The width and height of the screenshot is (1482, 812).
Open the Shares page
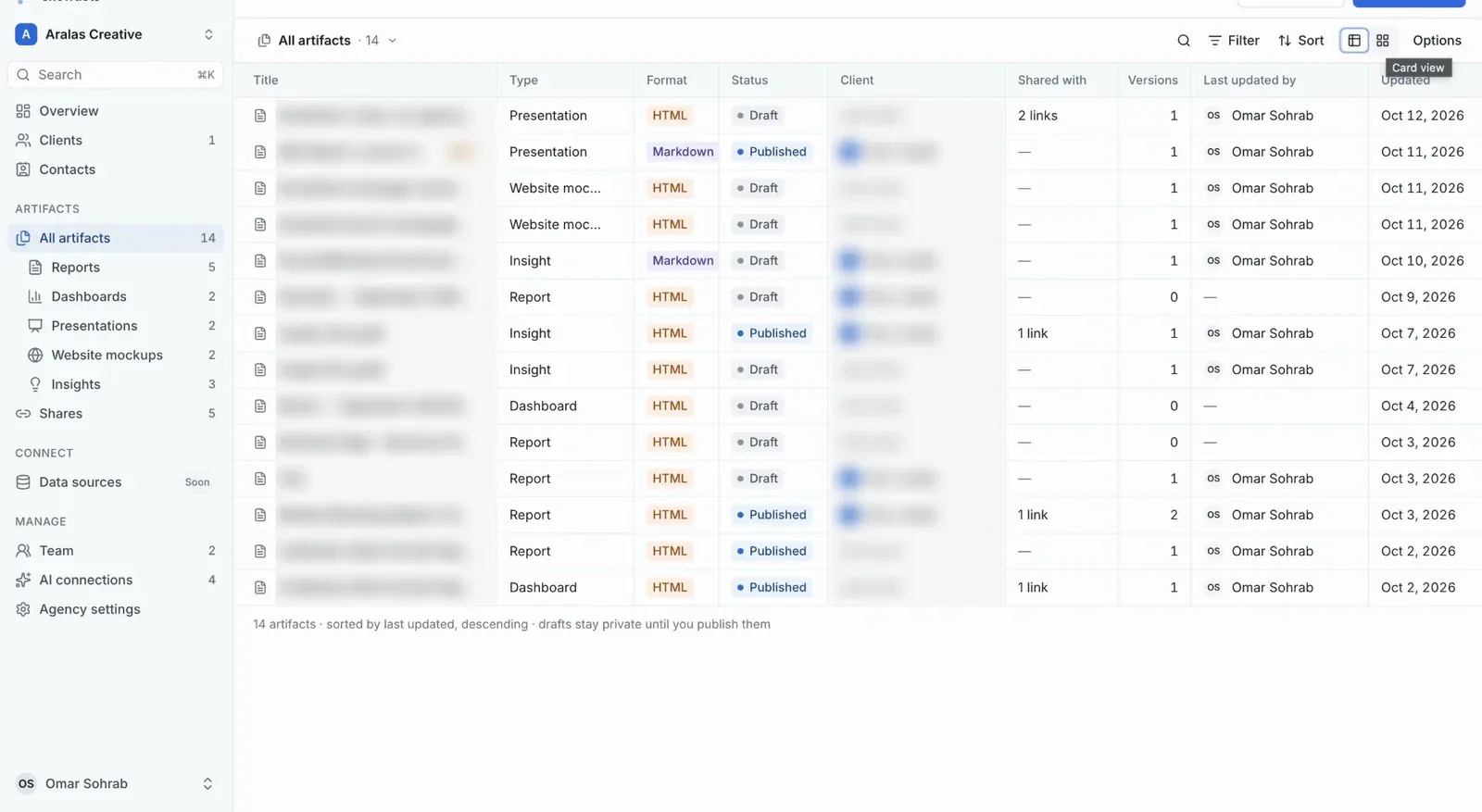(x=116, y=414)
